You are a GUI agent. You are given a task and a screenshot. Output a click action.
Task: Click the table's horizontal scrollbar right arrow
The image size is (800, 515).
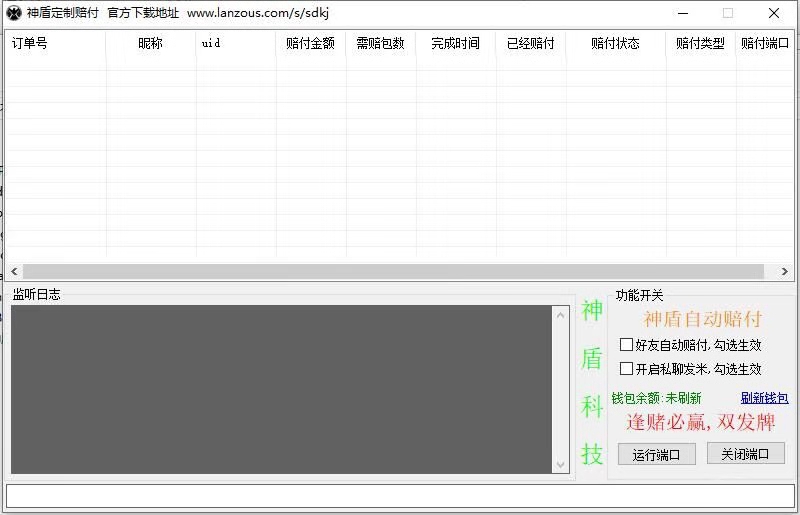pos(785,272)
